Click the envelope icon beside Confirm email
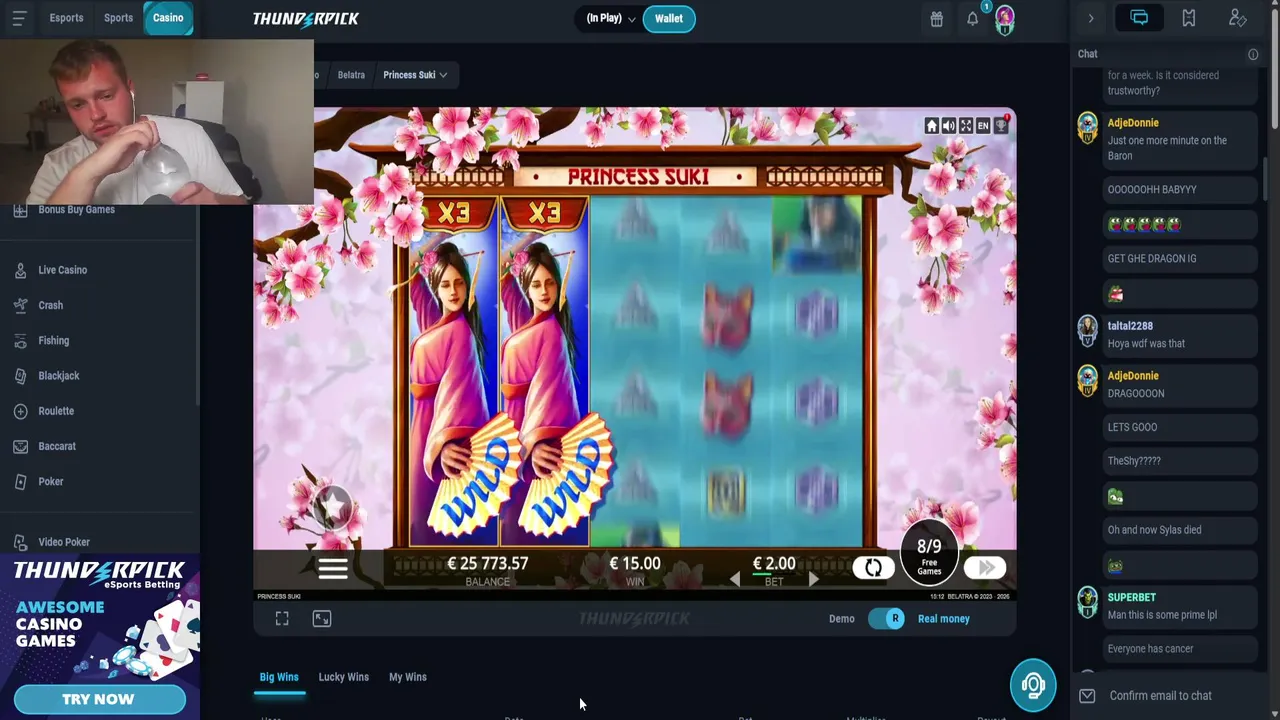 (x=1087, y=696)
